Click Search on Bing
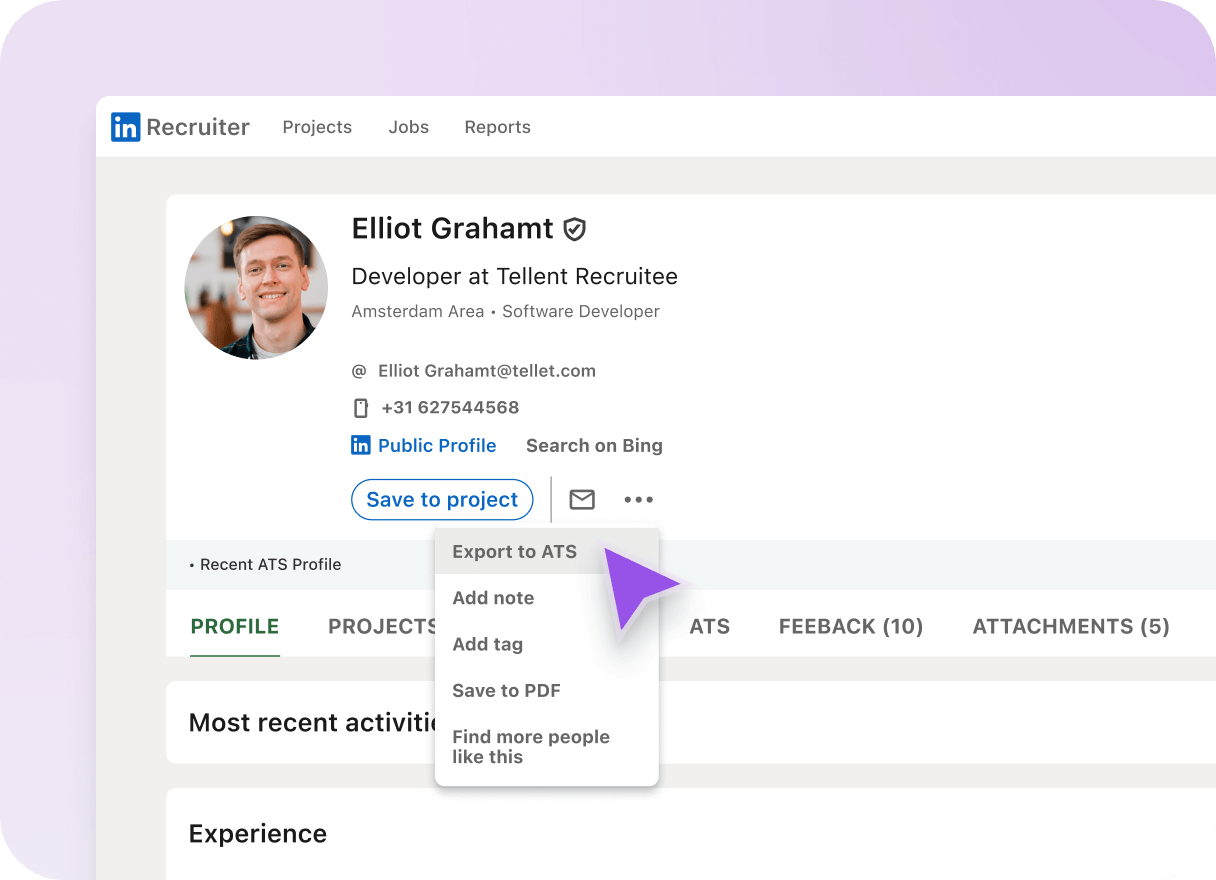The width and height of the screenshot is (1216, 880). pos(594,445)
